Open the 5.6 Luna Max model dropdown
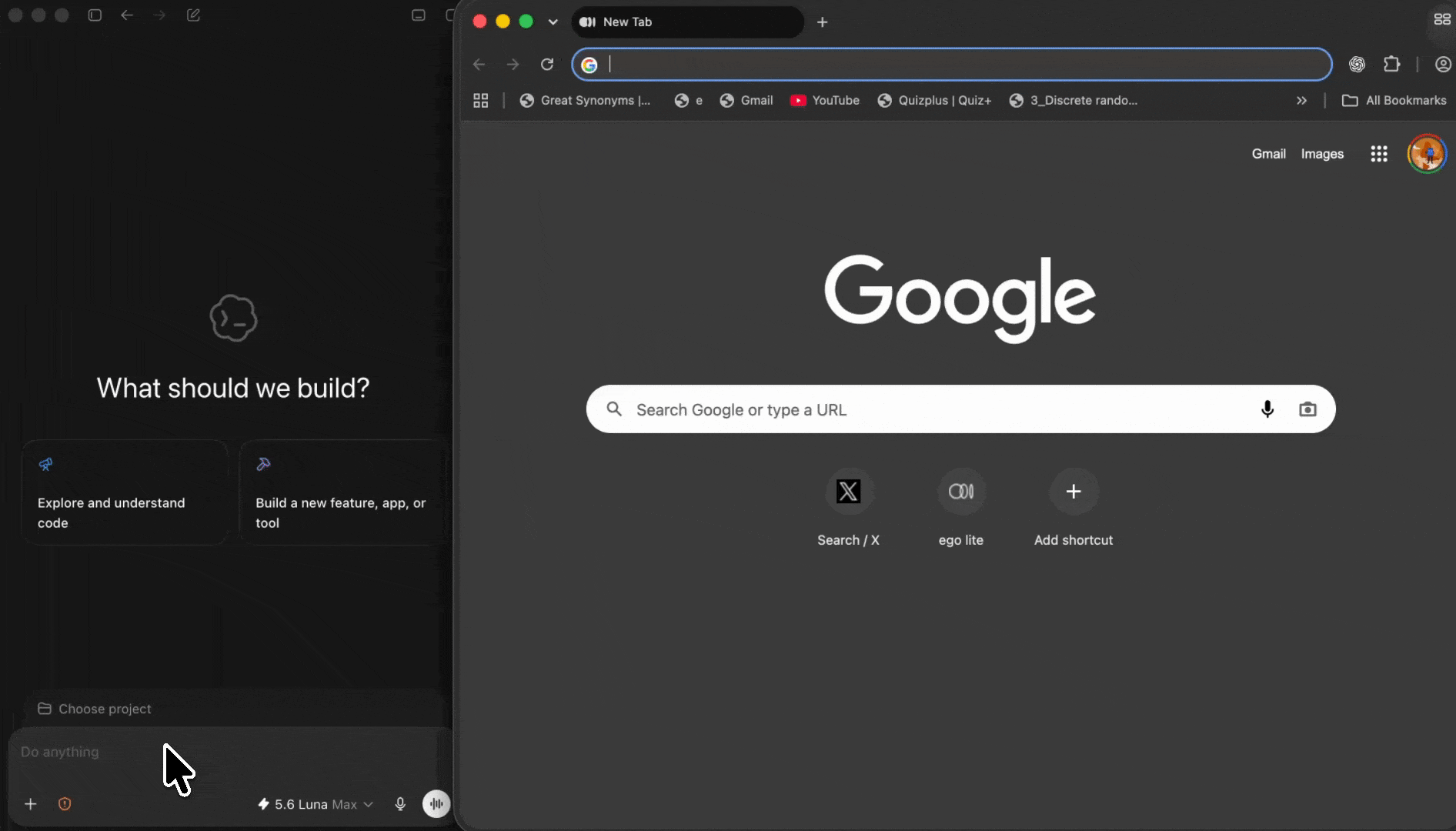The image size is (1456, 831). pyautogui.click(x=315, y=804)
